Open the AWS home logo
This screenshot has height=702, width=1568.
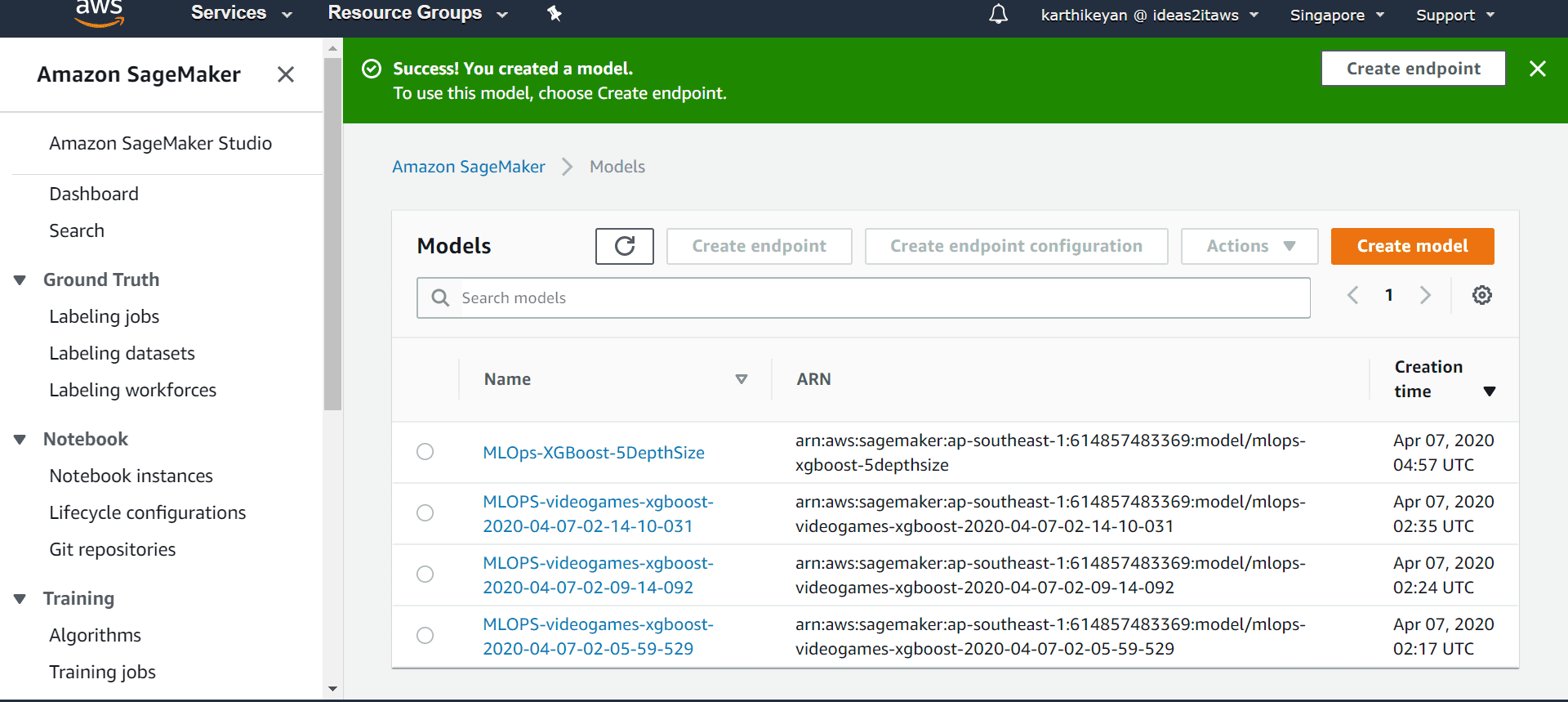coord(99,14)
